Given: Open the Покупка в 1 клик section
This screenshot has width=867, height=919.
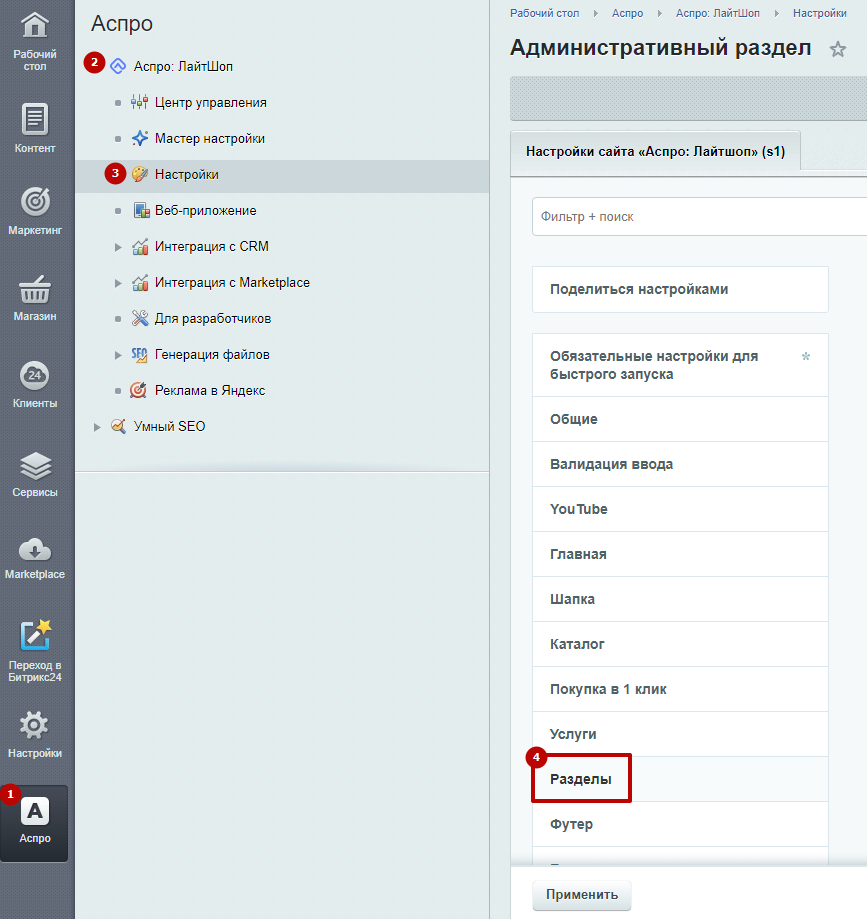Looking at the screenshot, I should click(x=680, y=689).
